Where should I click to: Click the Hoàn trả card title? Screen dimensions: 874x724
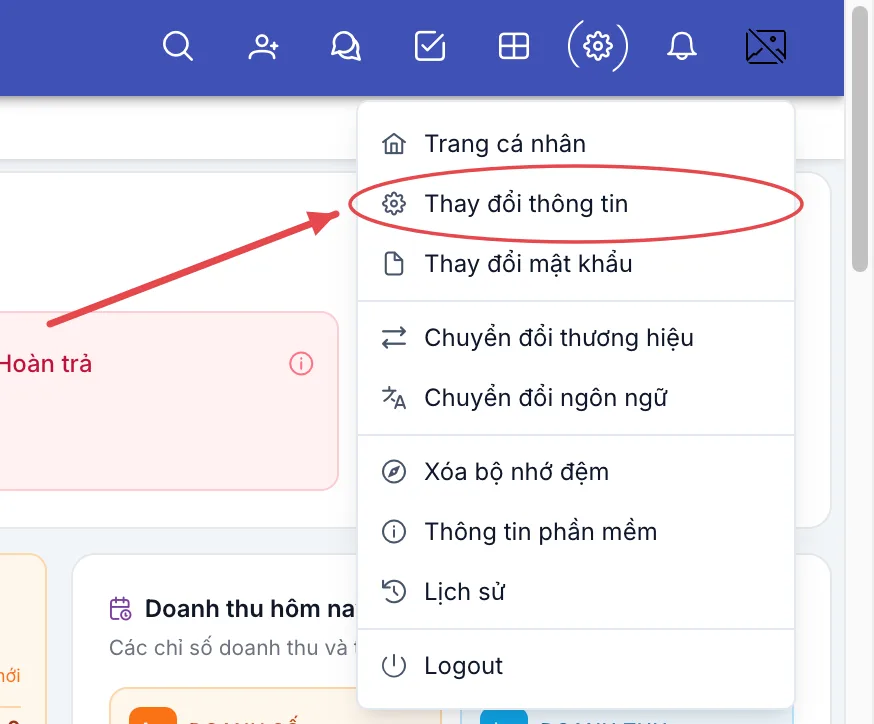coord(46,364)
